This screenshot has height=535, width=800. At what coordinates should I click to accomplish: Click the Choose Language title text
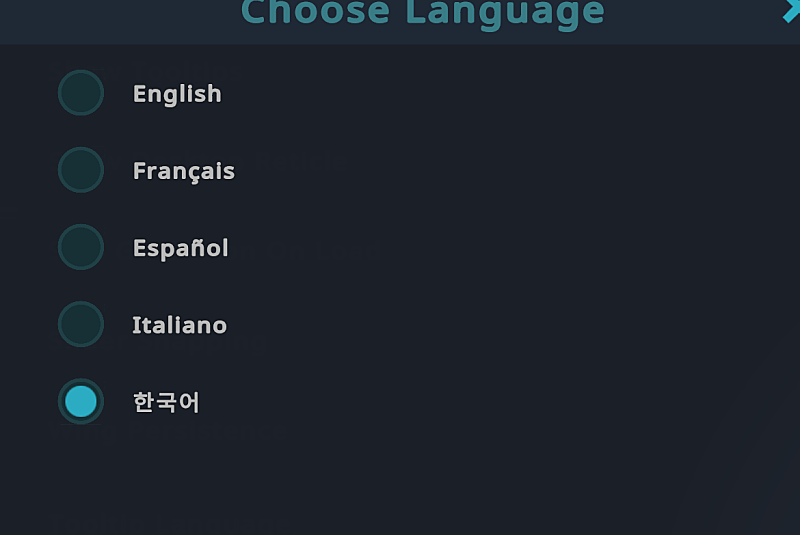tap(423, 14)
